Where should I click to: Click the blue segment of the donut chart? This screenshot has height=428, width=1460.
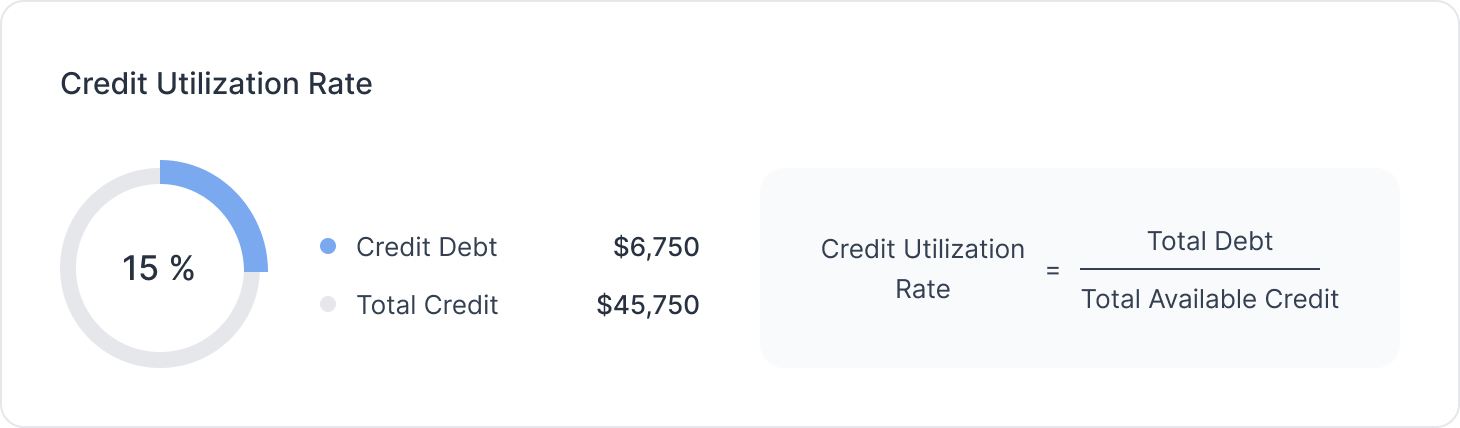(235, 206)
